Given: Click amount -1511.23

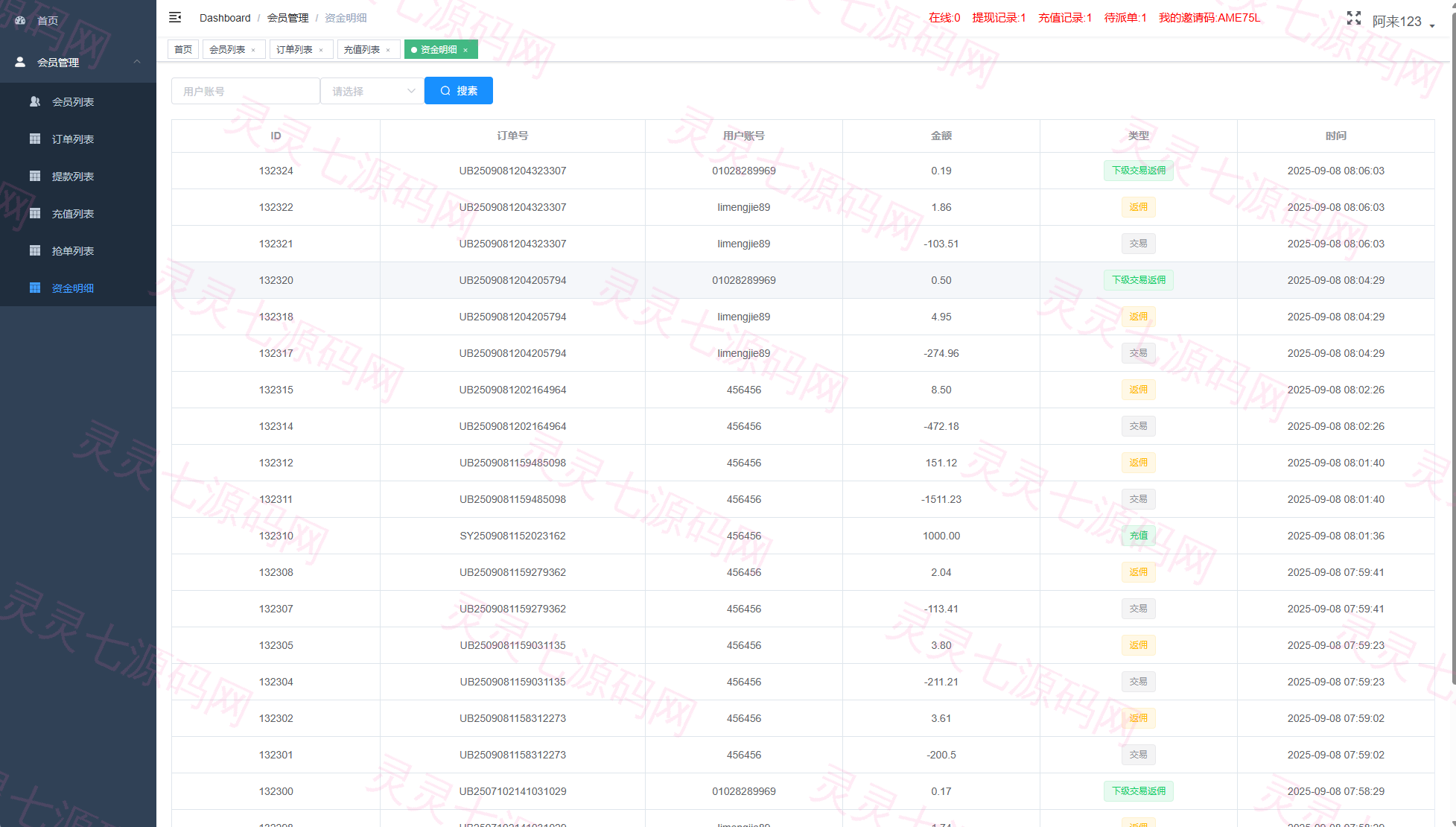Looking at the screenshot, I should click(941, 499).
